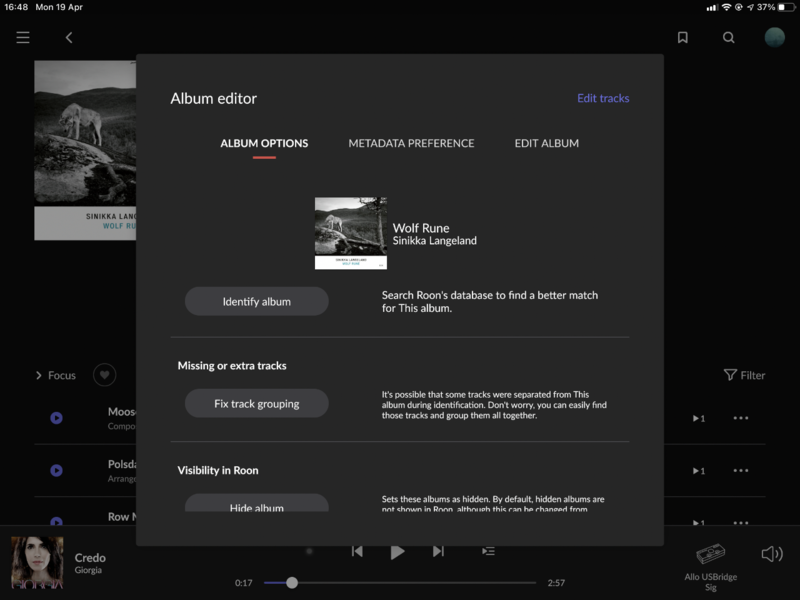This screenshot has width=800, height=600.
Task: Go back using the back arrow
Action: tap(69, 38)
